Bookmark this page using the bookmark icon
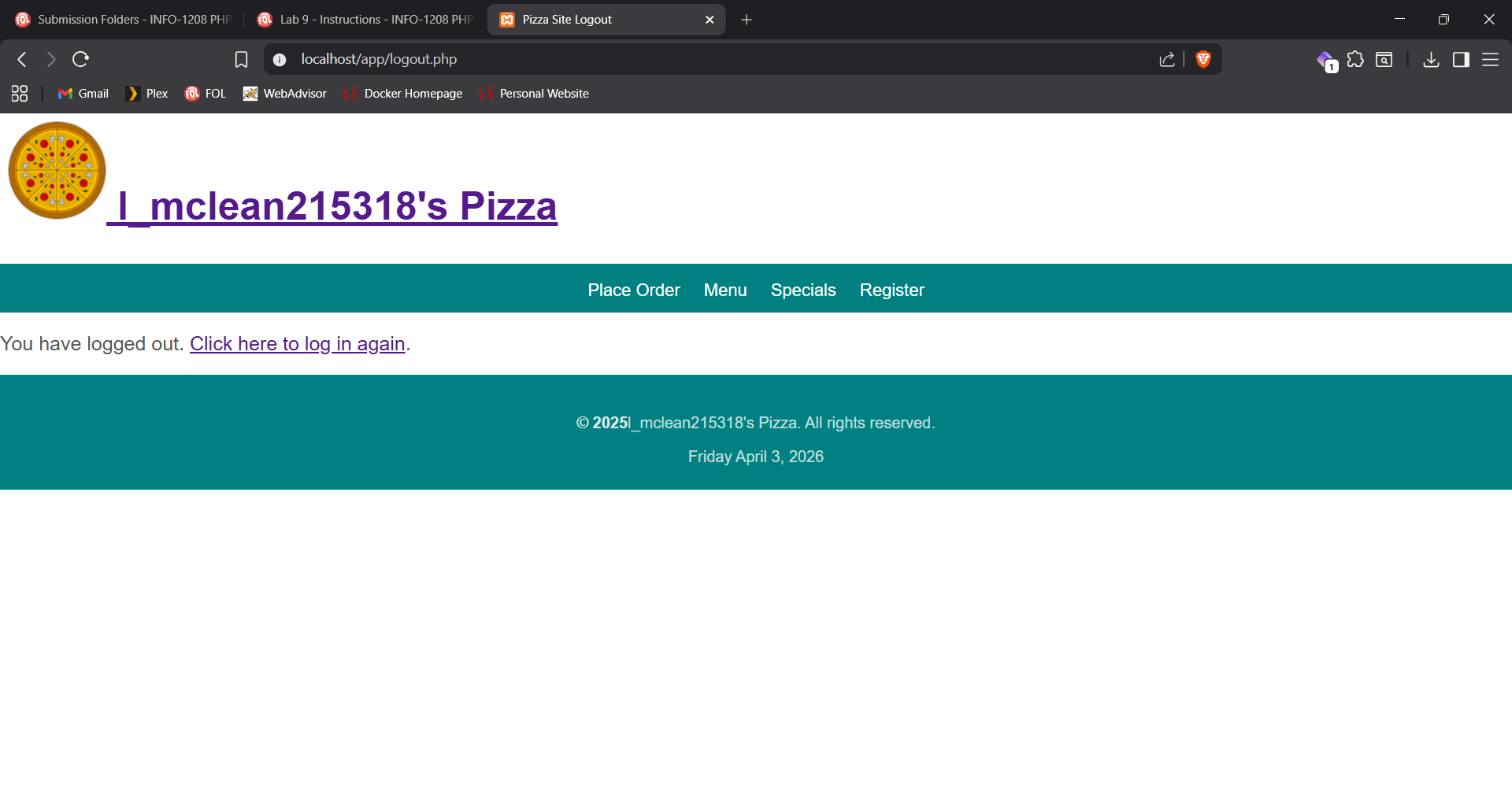 pos(241,59)
